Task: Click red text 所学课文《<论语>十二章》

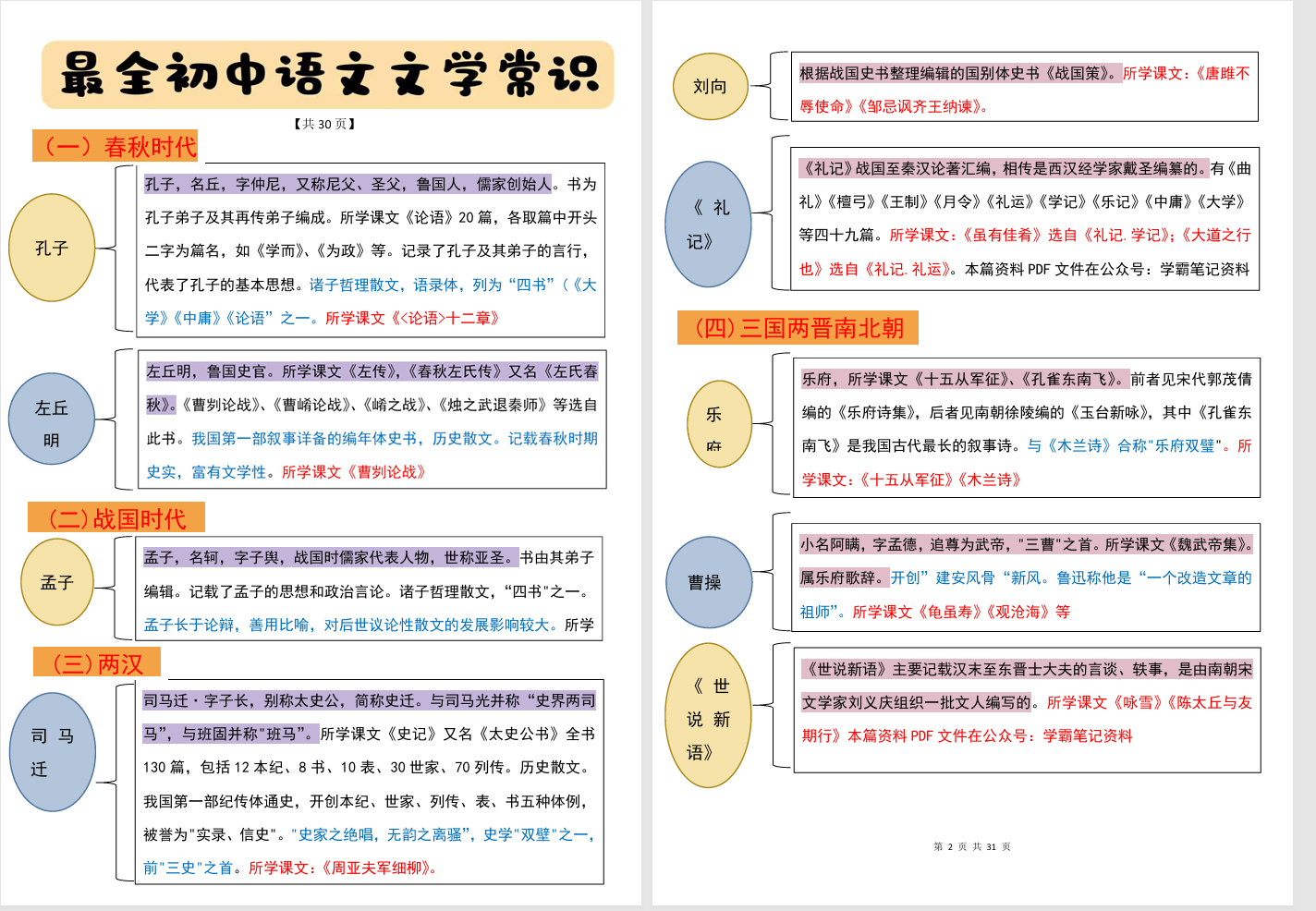Action: click(412, 318)
